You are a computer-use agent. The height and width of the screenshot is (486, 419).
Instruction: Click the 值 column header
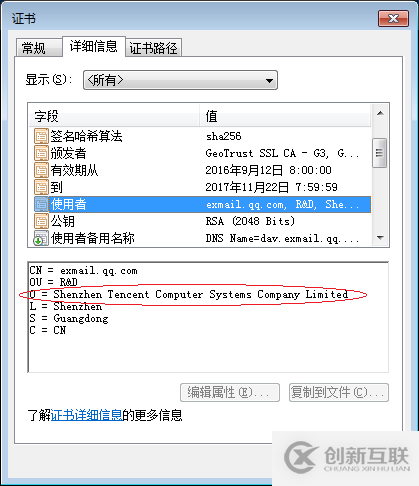tap(285, 116)
